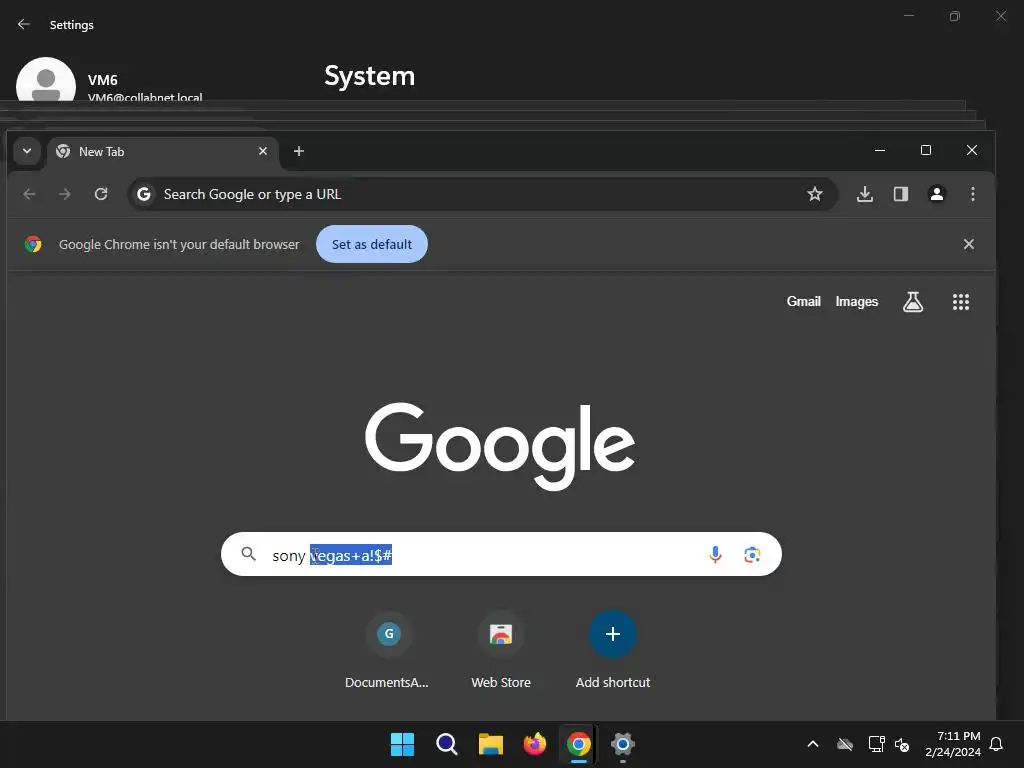This screenshot has height=768, width=1024.
Task: Click Add shortcut button
Action: tap(613, 651)
